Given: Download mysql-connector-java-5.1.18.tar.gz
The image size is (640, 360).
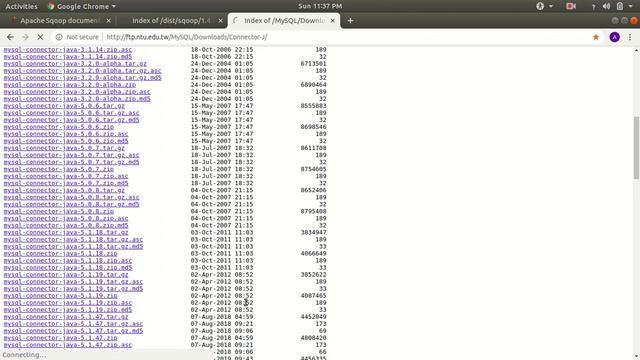Looking at the screenshot, I should [66, 232].
